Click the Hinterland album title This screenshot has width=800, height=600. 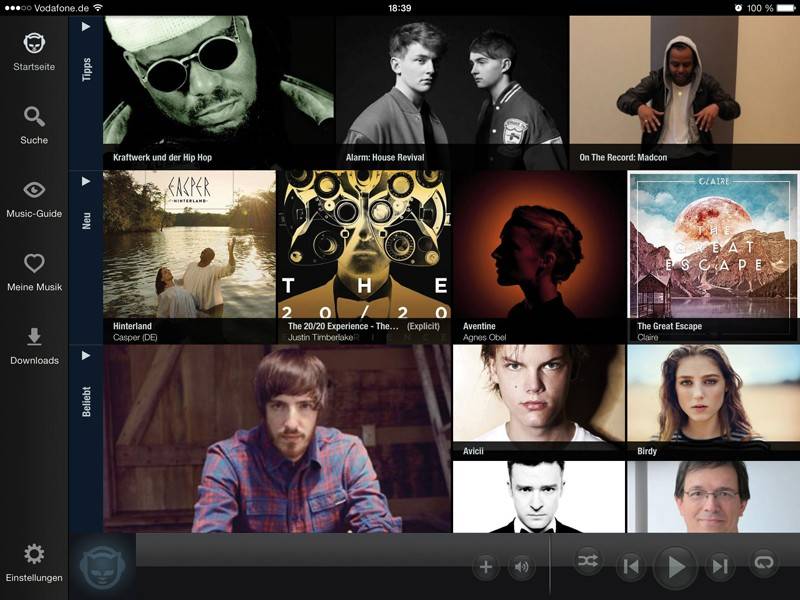(132, 326)
